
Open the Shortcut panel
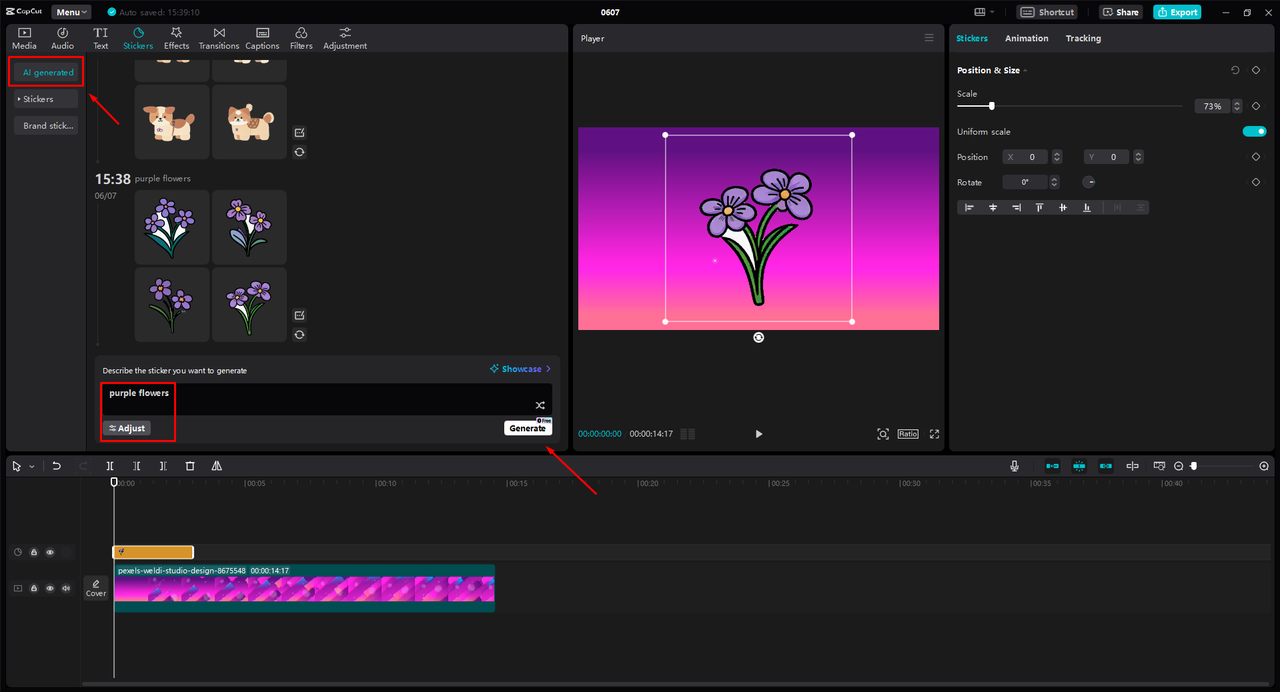point(1048,12)
